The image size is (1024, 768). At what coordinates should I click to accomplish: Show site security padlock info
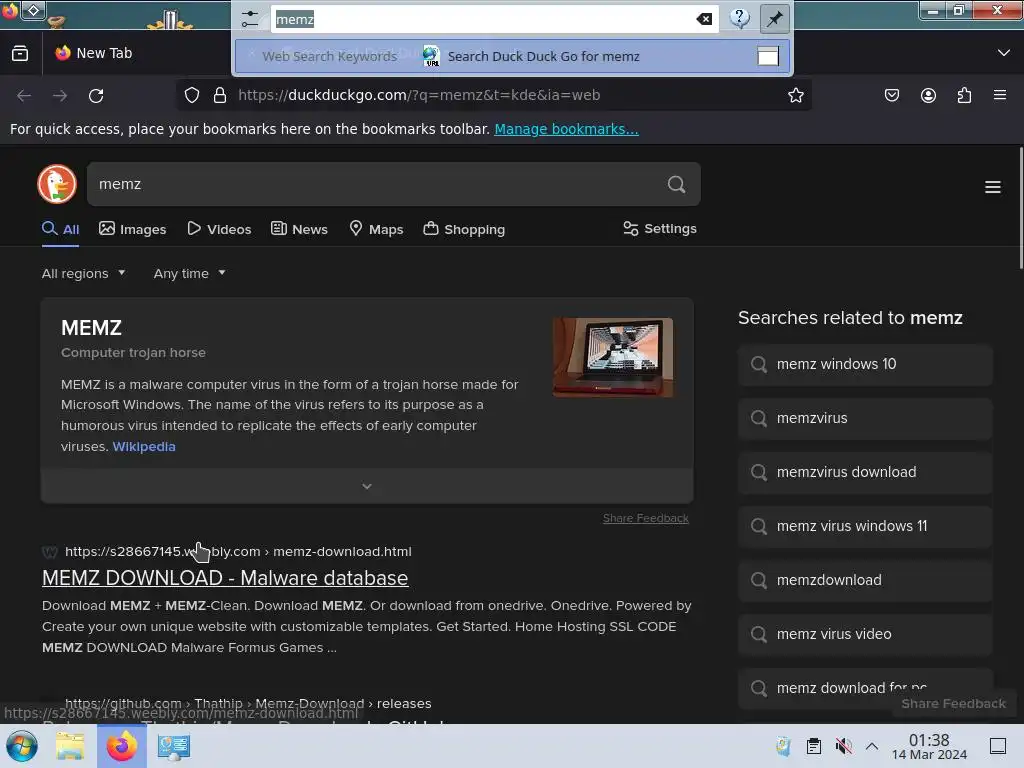click(x=220, y=95)
